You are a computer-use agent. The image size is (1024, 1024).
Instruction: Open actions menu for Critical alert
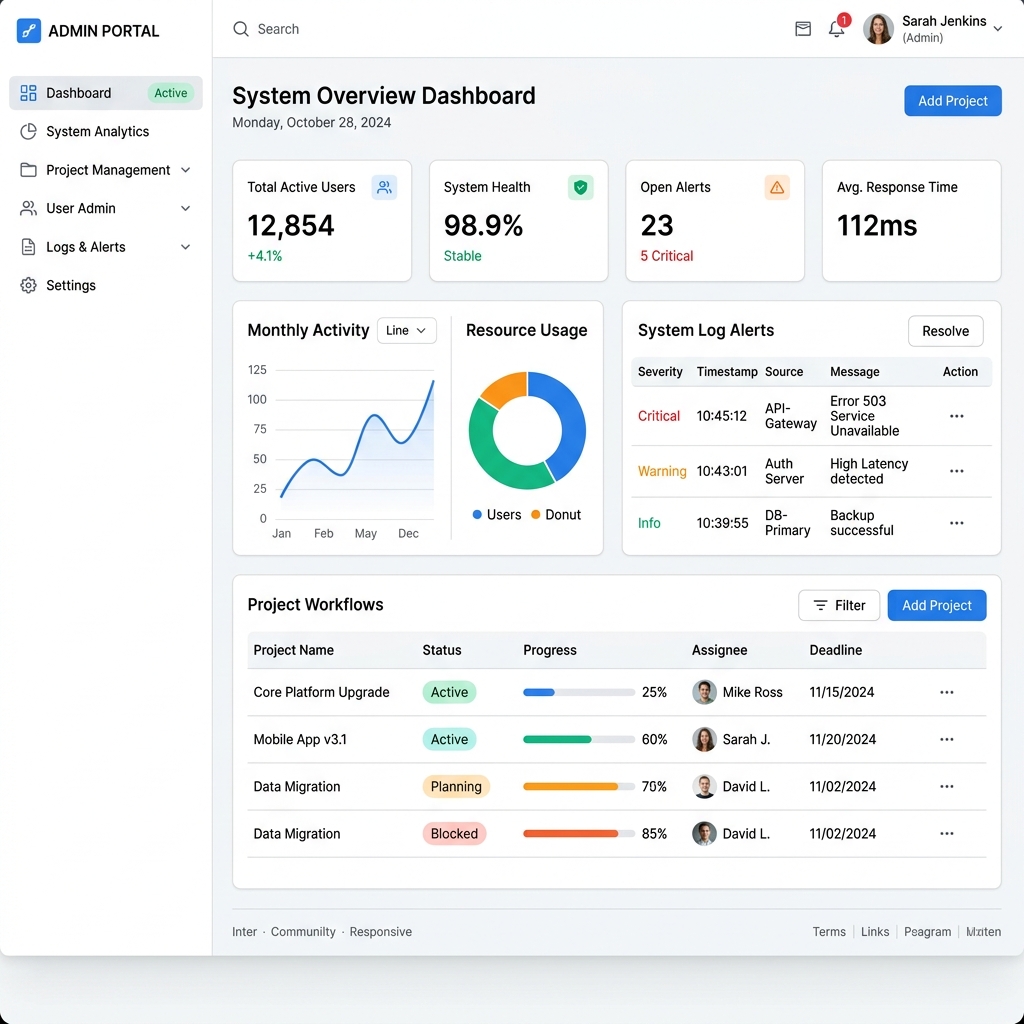coord(956,416)
